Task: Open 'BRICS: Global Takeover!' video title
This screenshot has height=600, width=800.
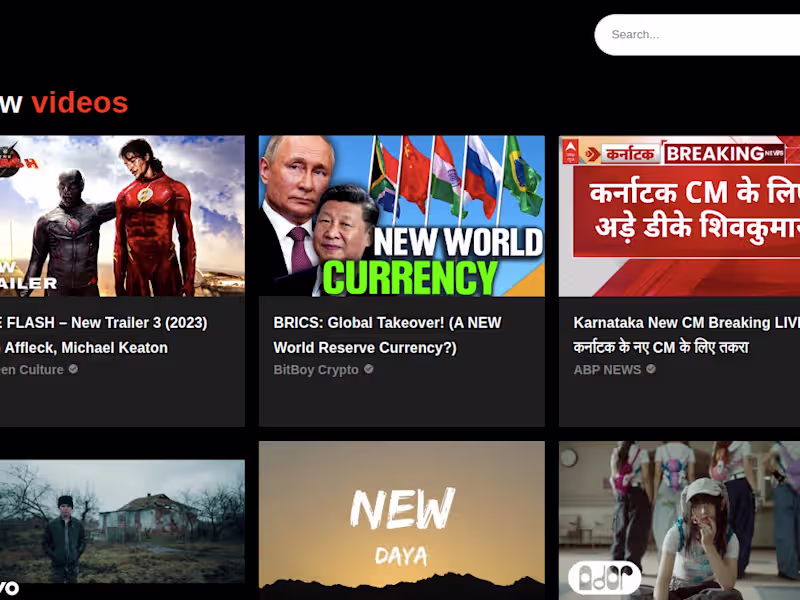Action: (x=387, y=335)
